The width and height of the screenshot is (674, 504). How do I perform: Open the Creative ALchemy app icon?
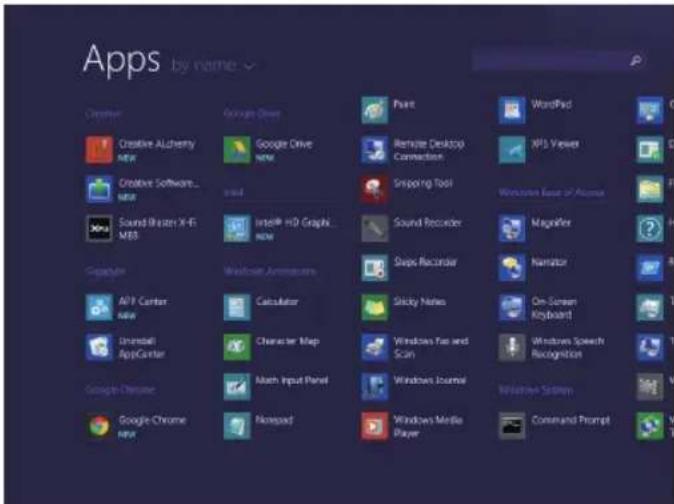pyautogui.click(x=99, y=150)
